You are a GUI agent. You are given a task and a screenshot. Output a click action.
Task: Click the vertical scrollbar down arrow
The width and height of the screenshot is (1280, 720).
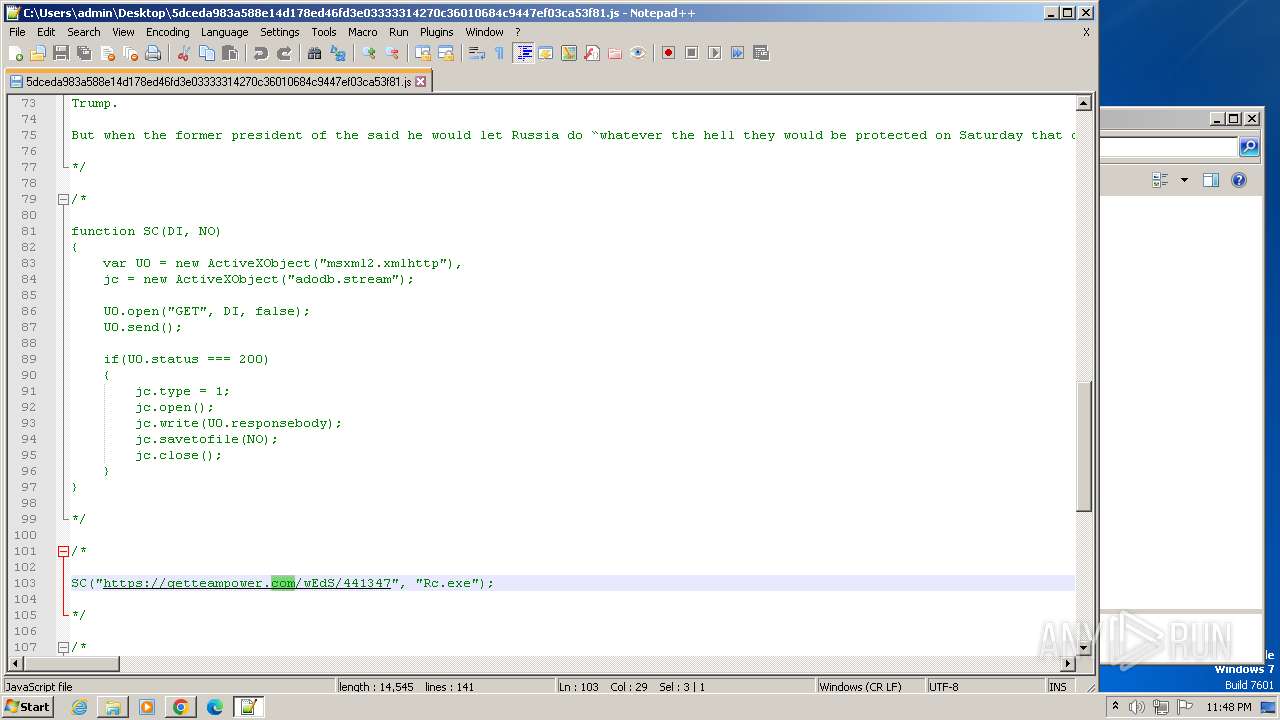1084,647
